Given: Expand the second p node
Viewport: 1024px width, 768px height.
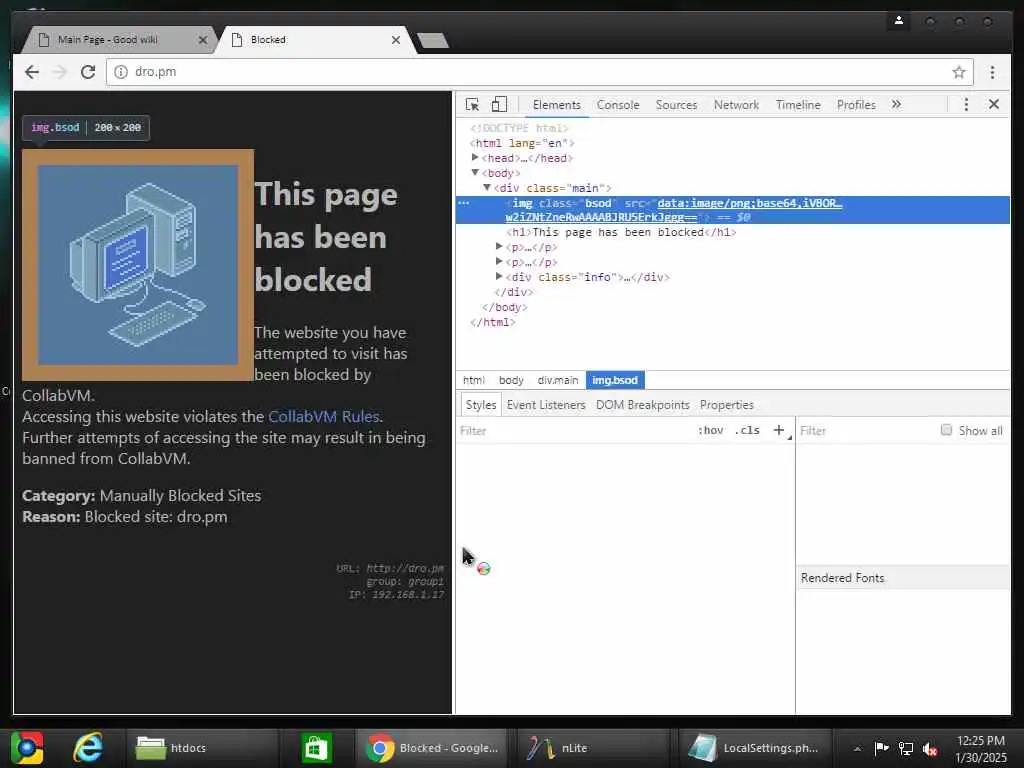Looking at the screenshot, I should (x=499, y=261).
